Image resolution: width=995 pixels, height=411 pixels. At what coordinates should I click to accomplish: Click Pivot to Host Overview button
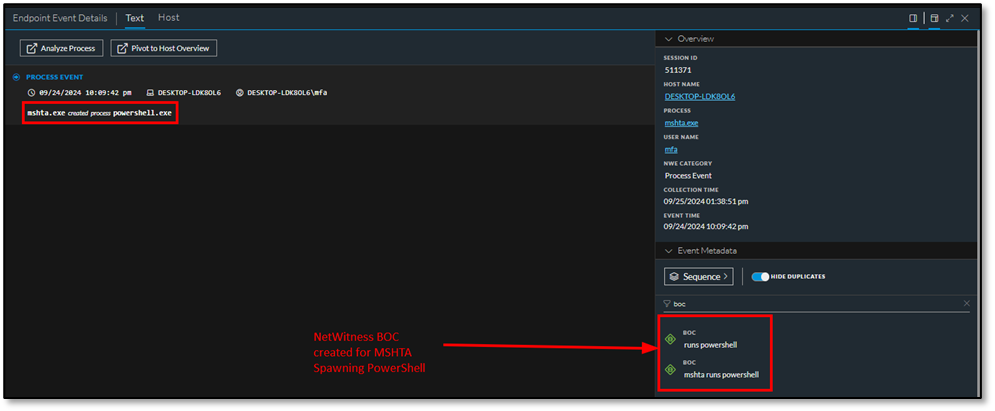click(164, 48)
